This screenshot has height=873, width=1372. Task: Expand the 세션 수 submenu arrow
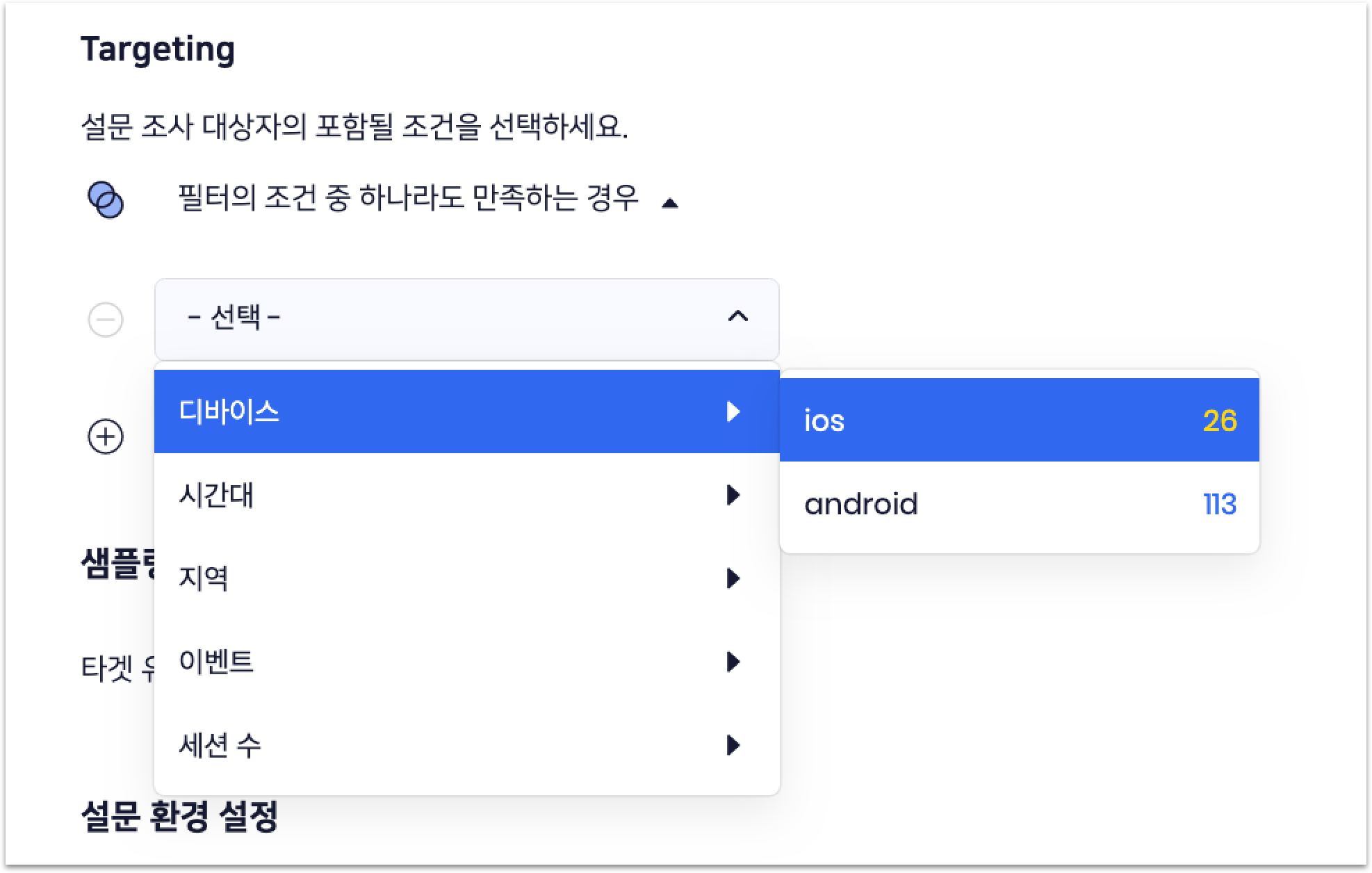click(733, 745)
